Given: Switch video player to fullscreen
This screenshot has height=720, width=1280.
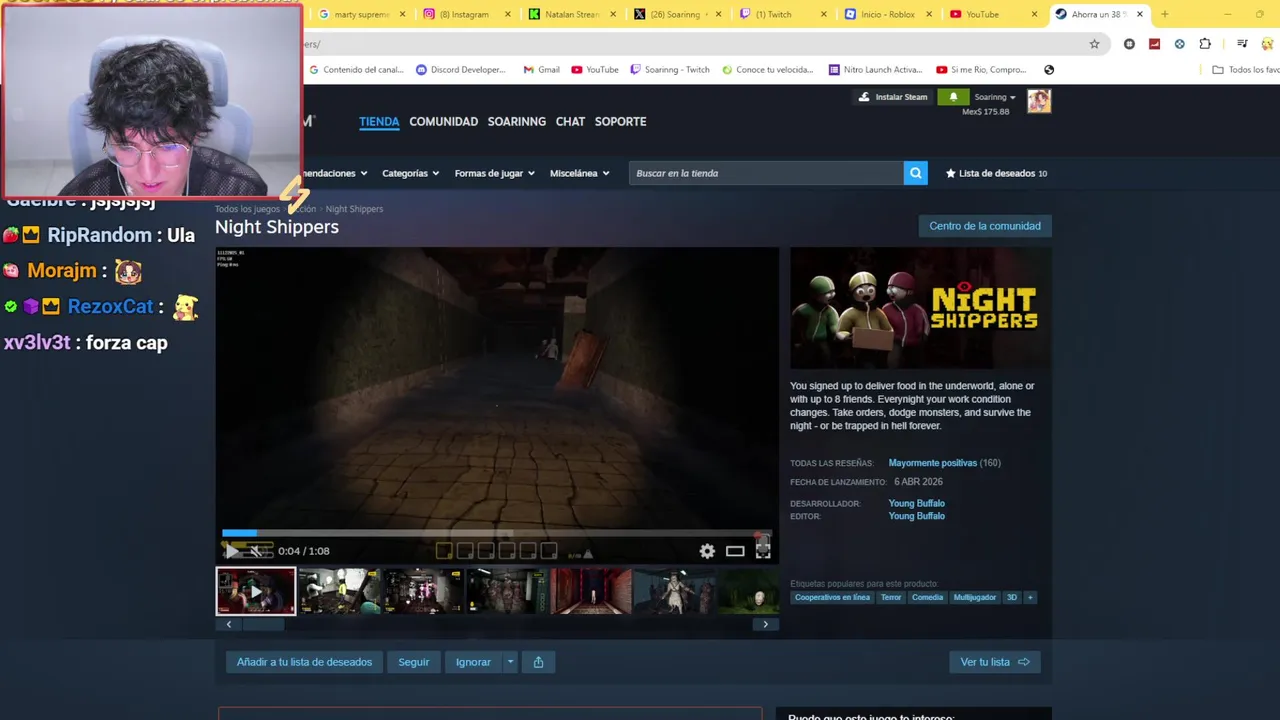Looking at the screenshot, I should point(763,551).
